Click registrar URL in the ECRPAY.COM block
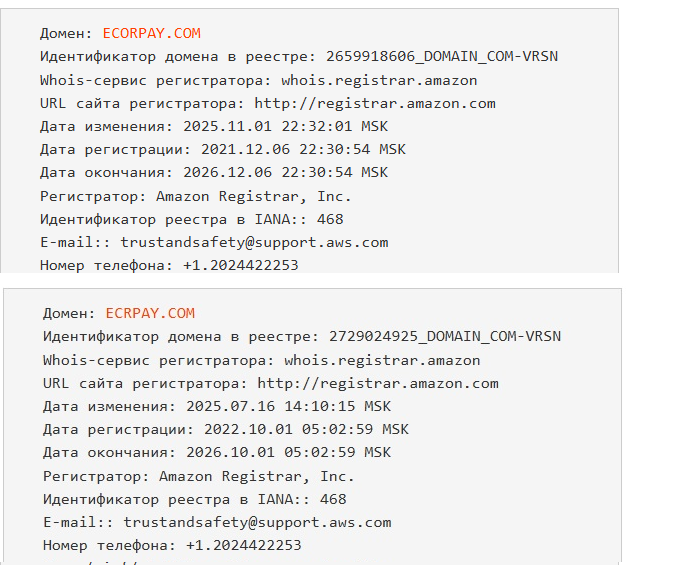This screenshot has height=565, width=683. point(378,383)
